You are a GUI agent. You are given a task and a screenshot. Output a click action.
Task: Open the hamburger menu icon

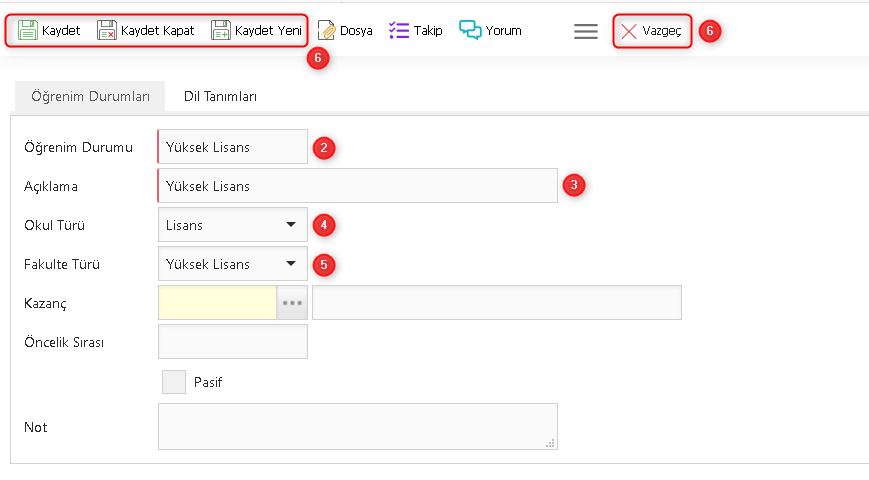[x=586, y=31]
